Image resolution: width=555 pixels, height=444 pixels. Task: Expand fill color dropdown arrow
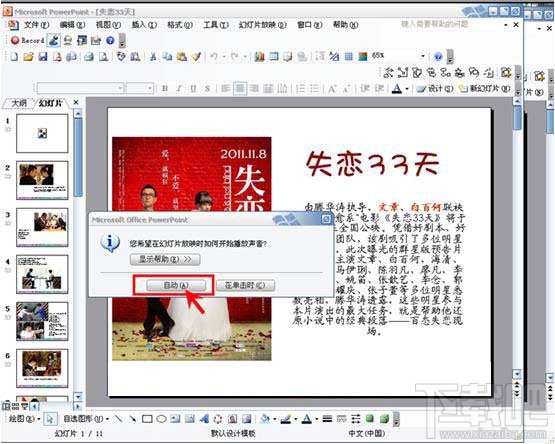point(275,420)
